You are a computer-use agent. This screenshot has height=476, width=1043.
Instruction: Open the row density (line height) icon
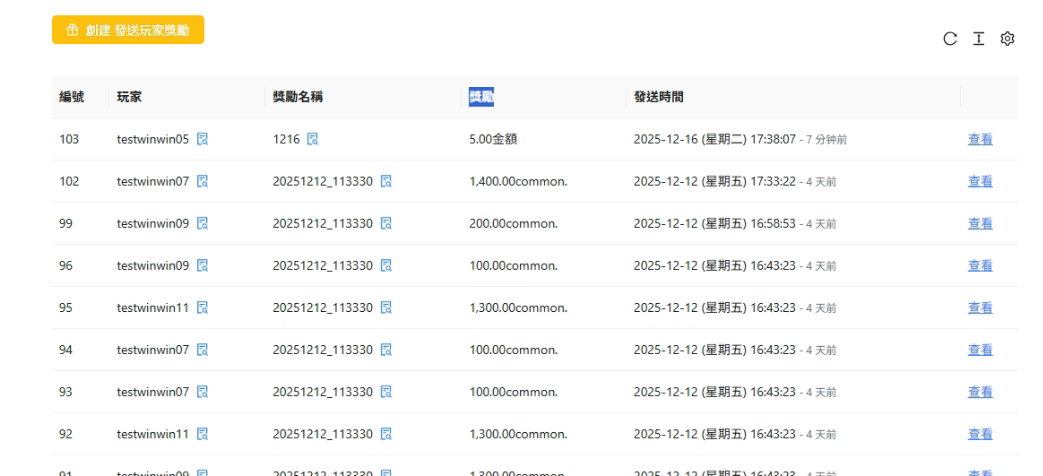coord(979,38)
